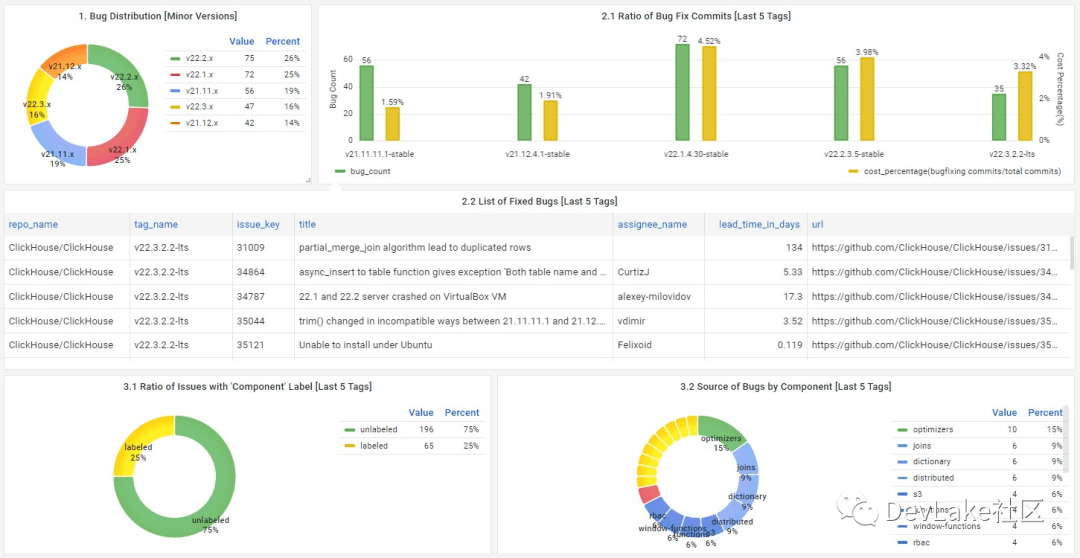Sort the 3.1 panel legend by Percent
The height and width of the screenshot is (558, 1080).
point(461,413)
